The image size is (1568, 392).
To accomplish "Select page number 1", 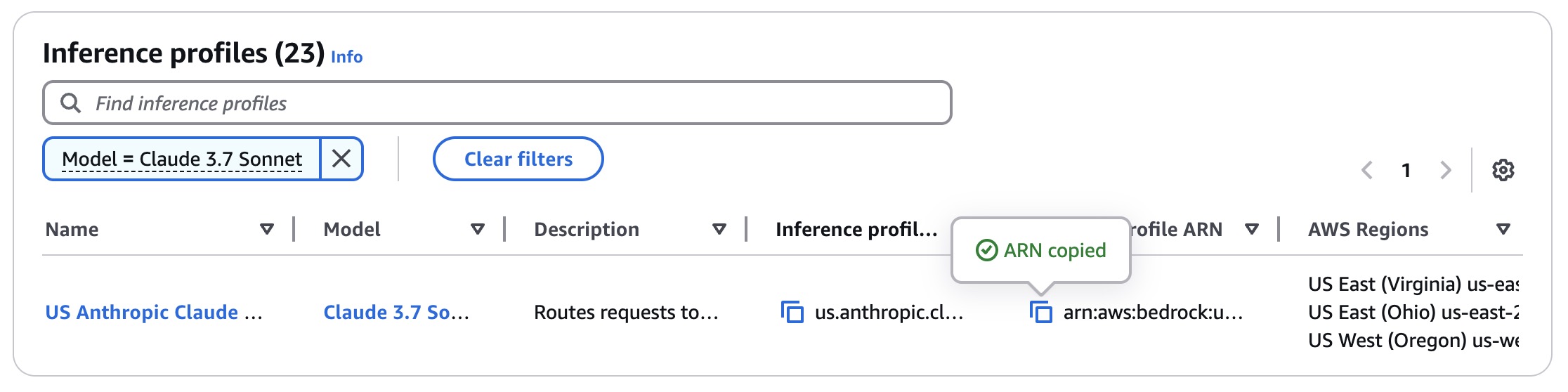I will 1406,170.
